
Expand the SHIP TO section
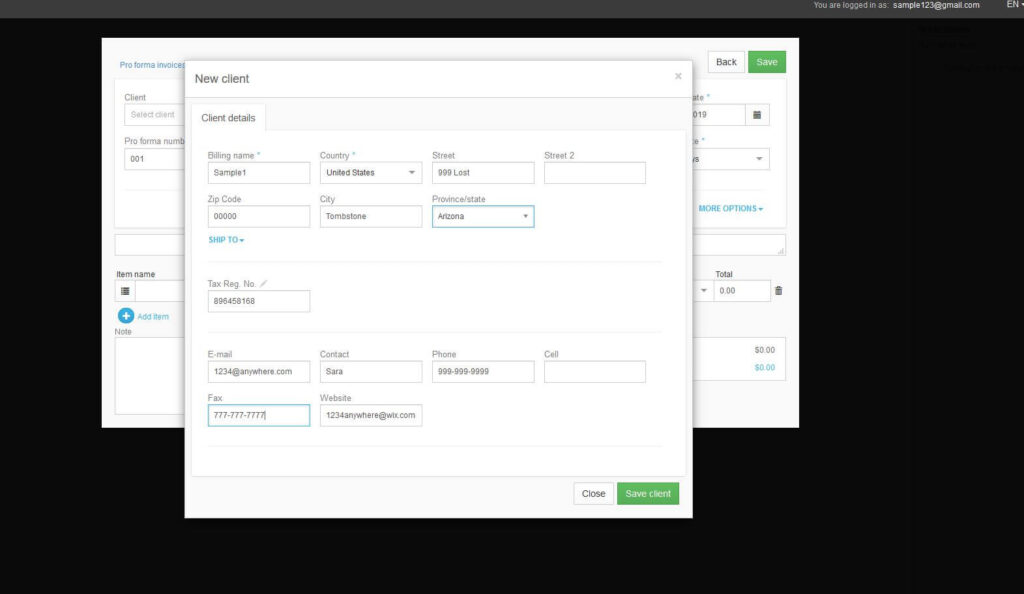coord(226,240)
